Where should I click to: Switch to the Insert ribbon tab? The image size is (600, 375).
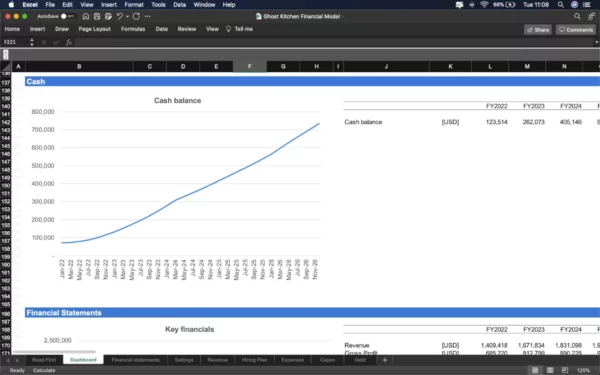coord(38,29)
